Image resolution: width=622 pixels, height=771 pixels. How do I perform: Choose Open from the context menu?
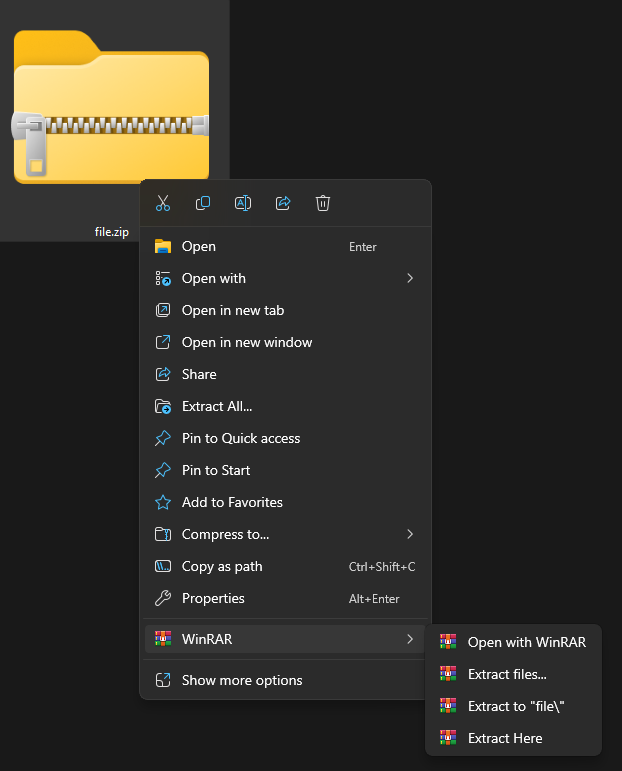(199, 246)
